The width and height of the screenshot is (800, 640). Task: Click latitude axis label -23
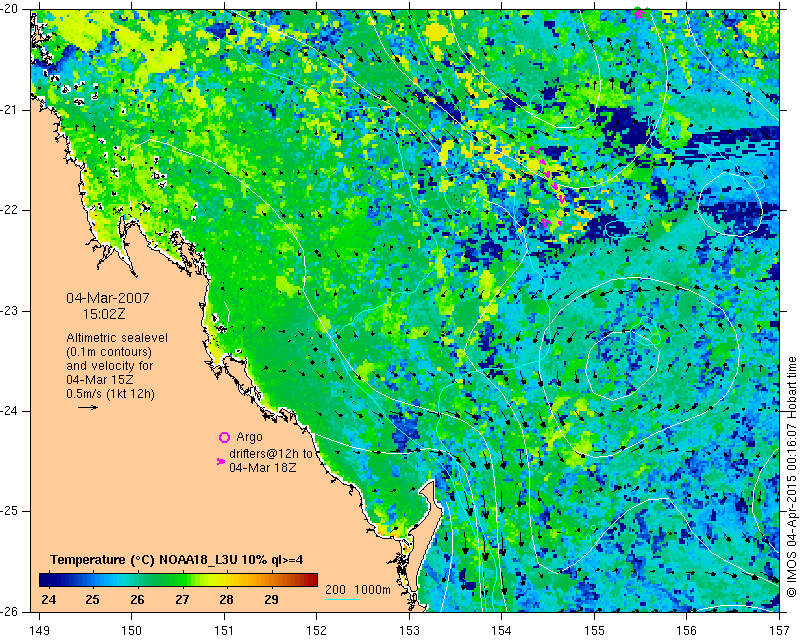pyautogui.click(x=10, y=311)
